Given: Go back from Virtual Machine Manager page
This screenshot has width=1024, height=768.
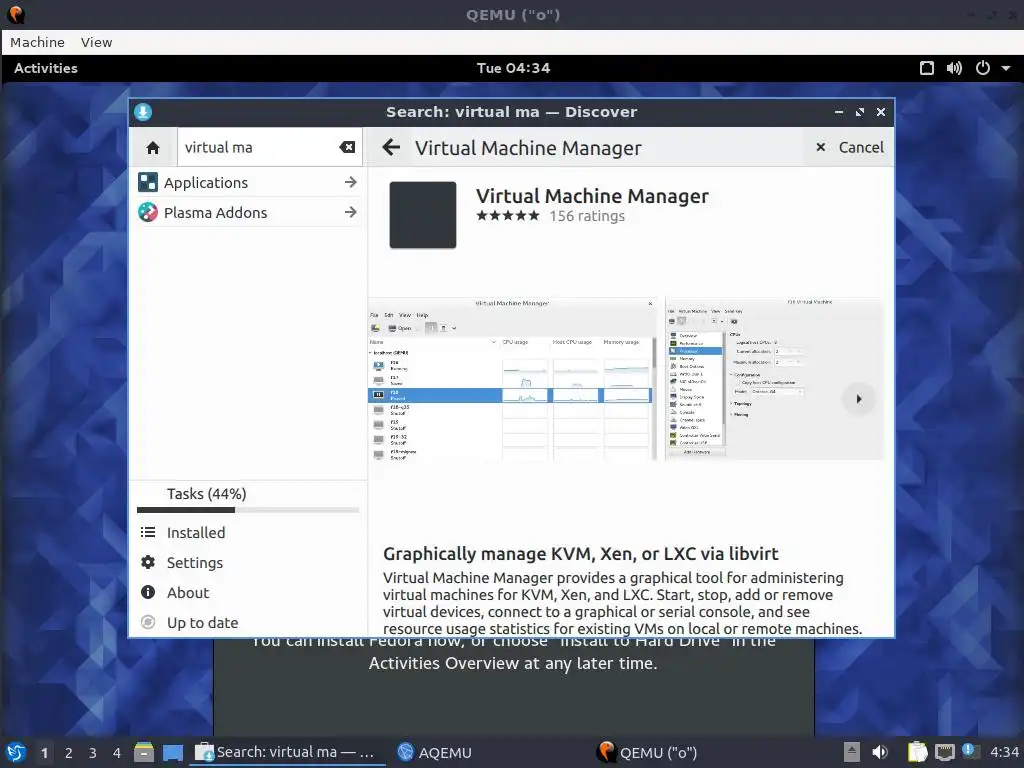Looking at the screenshot, I should 391,148.
